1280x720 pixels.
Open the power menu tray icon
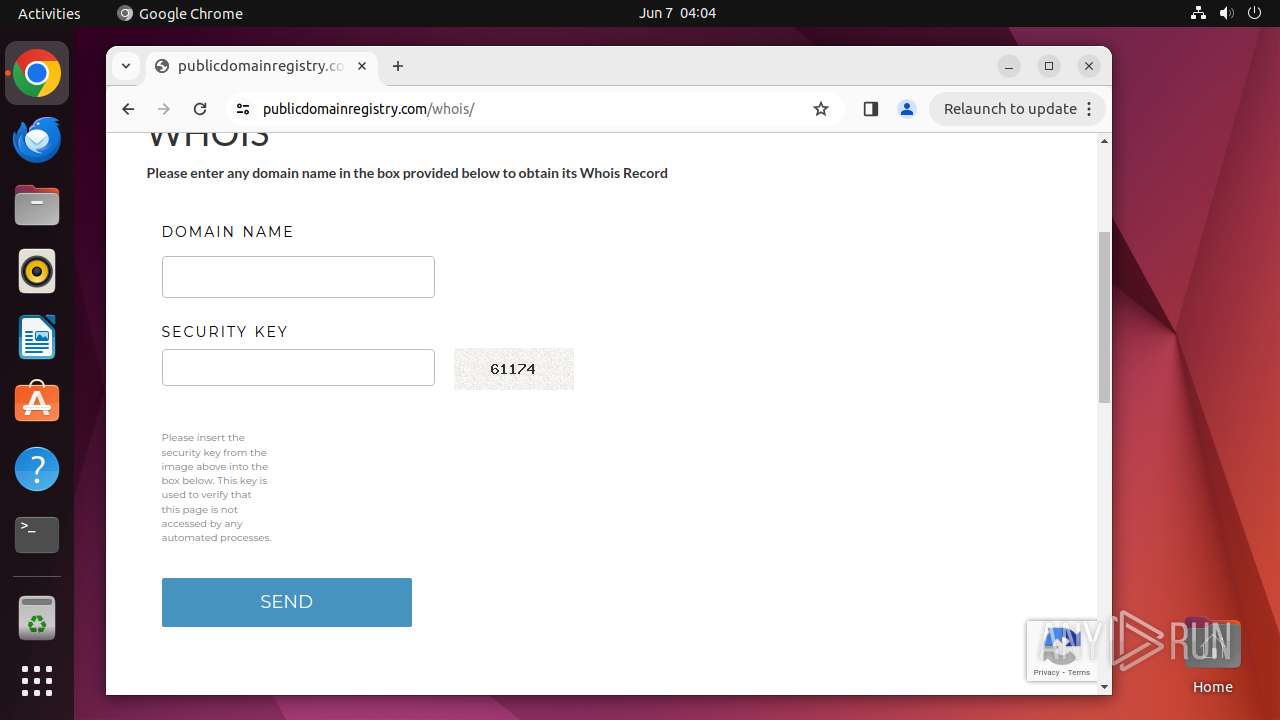1255,13
